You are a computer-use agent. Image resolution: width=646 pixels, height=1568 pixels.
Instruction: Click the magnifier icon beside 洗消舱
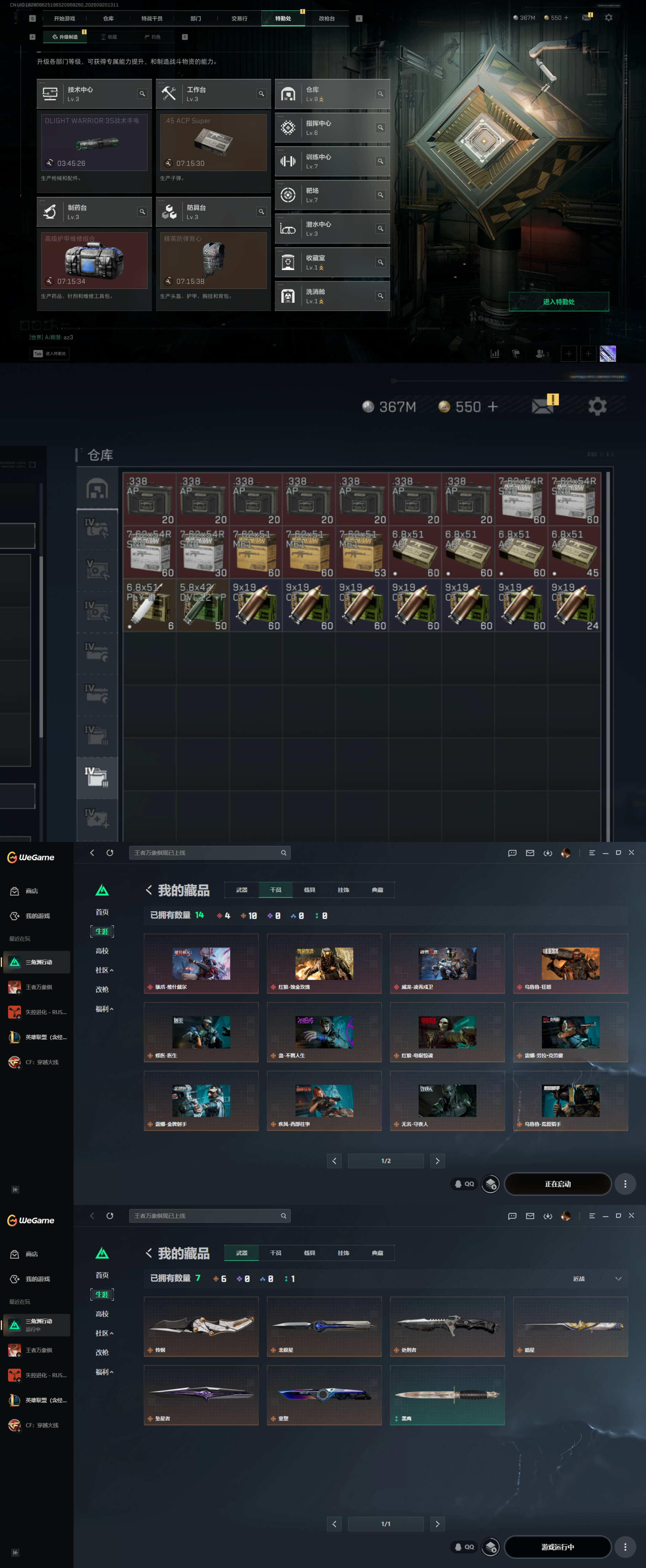(x=380, y=296)
